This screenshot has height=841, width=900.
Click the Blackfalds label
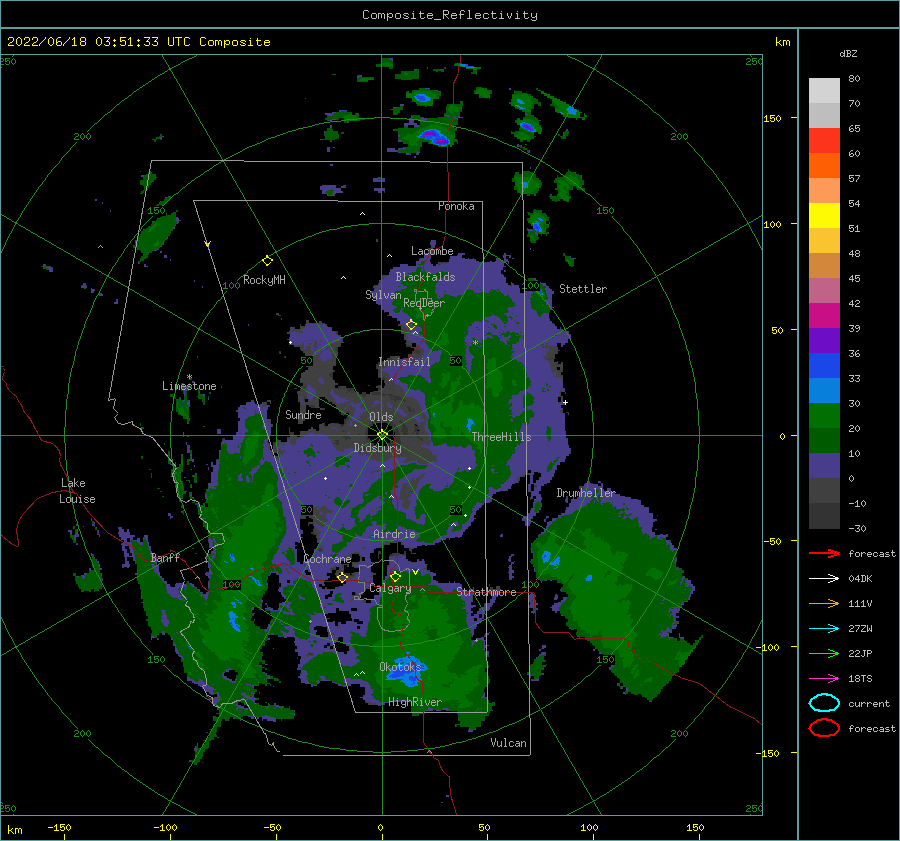coord(425,277)
